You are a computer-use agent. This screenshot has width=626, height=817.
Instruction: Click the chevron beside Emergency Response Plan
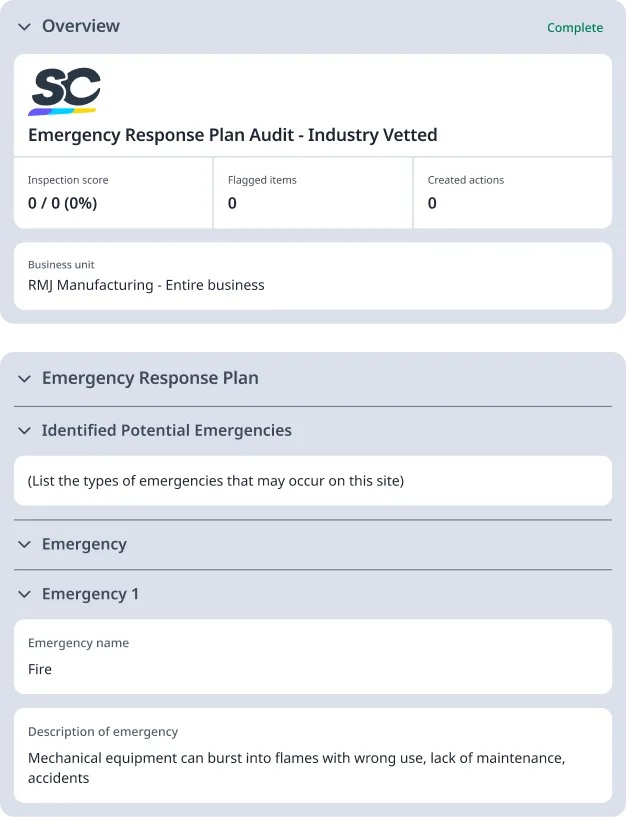tap(24, 378)
